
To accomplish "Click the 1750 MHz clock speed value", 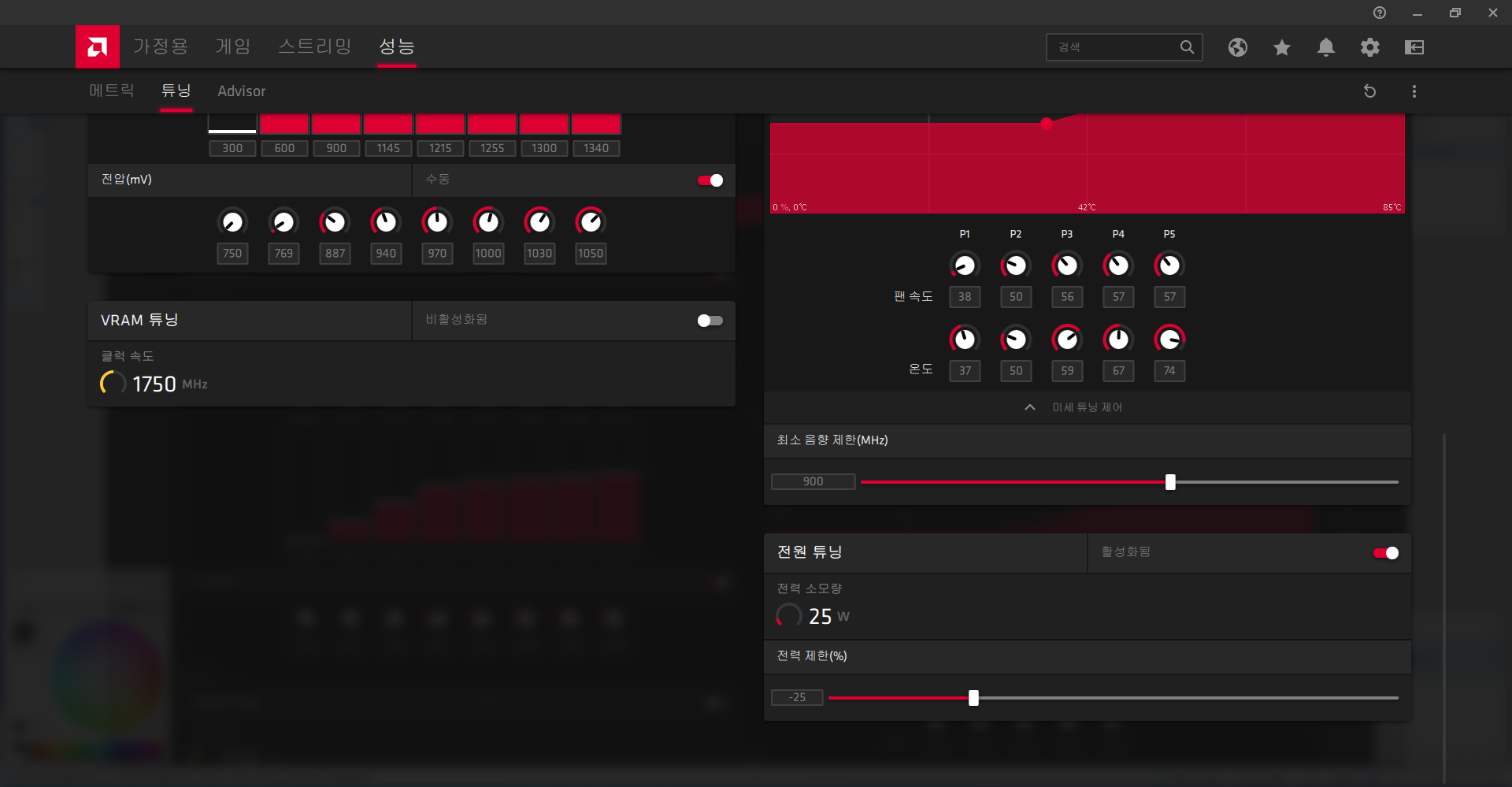I will point(154,384).
